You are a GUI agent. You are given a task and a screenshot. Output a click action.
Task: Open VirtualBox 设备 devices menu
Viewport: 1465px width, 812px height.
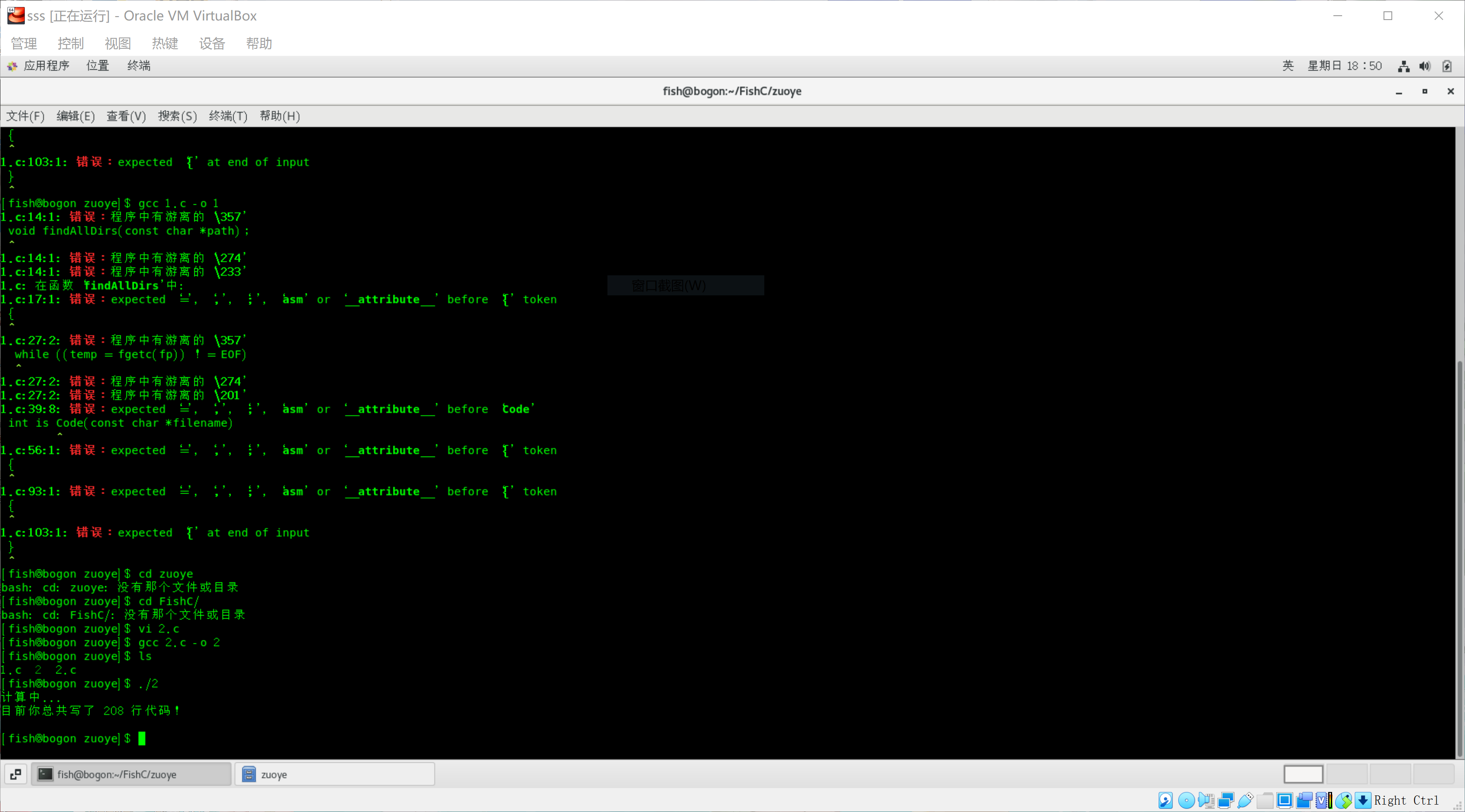pos(212,43)
